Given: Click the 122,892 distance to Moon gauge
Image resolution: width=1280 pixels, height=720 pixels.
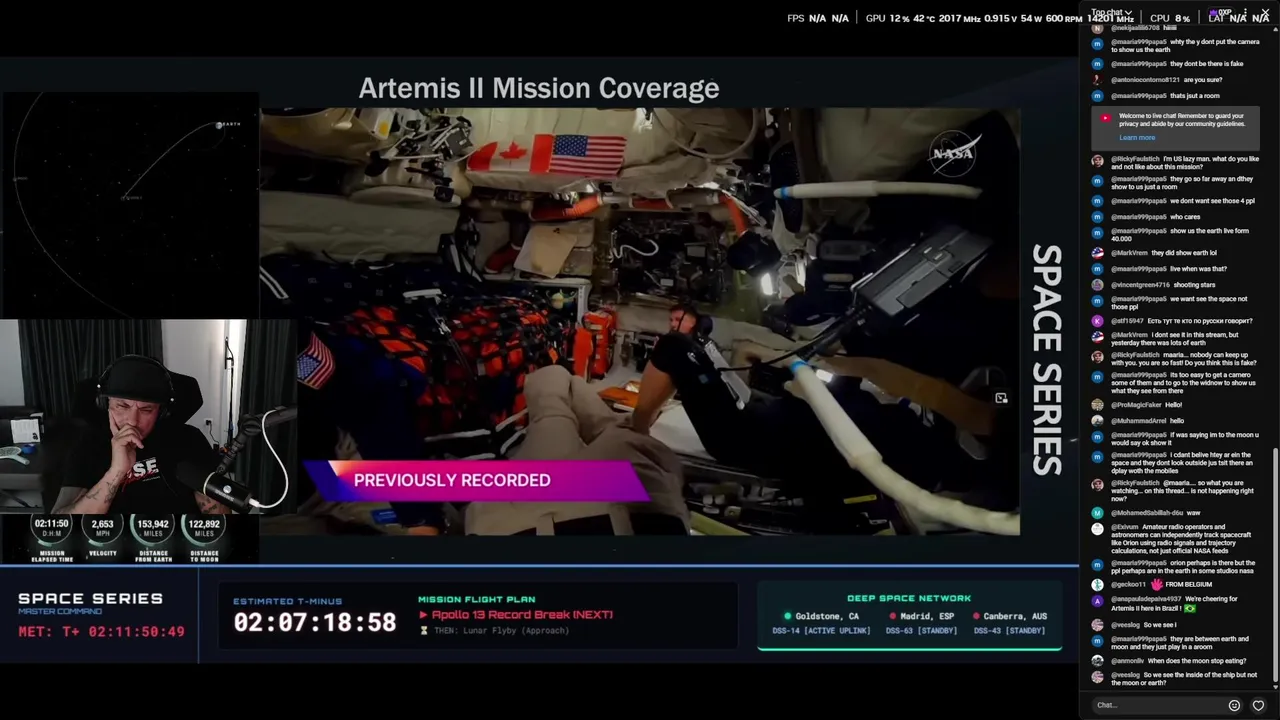Looking at the screenshot, I should click(204, 538).
